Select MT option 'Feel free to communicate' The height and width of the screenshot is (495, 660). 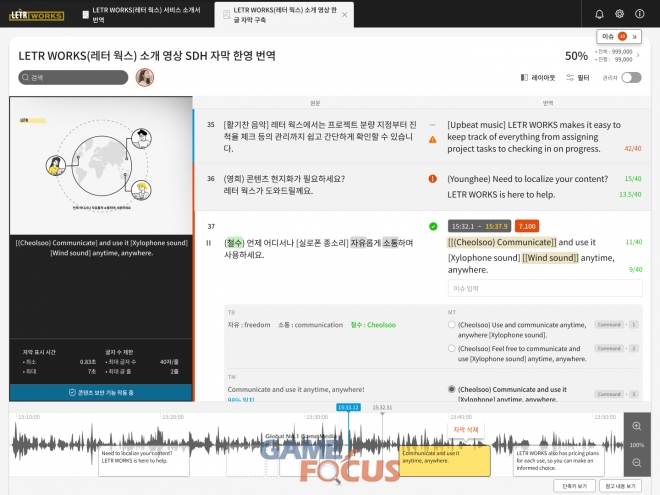(x=452, y=348)
